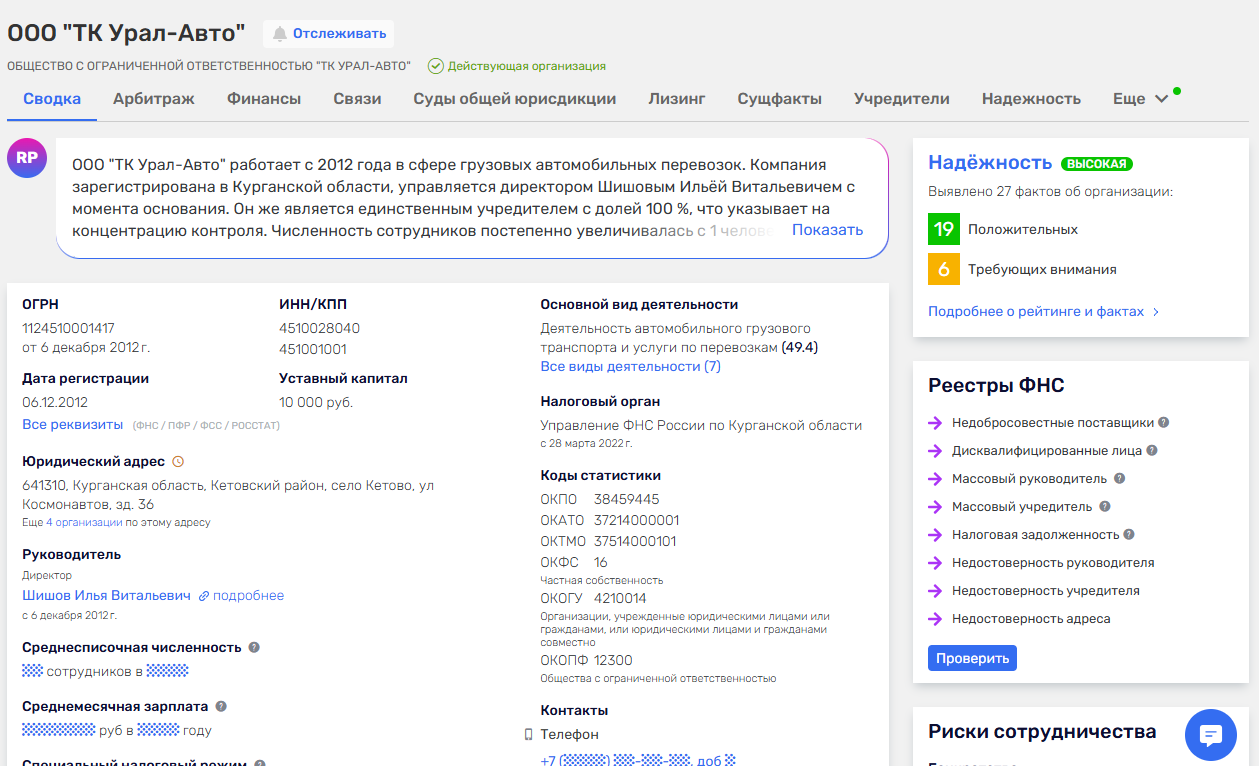
Task: Click the ОКАТО code 37214000001
Action: (637, 520)
